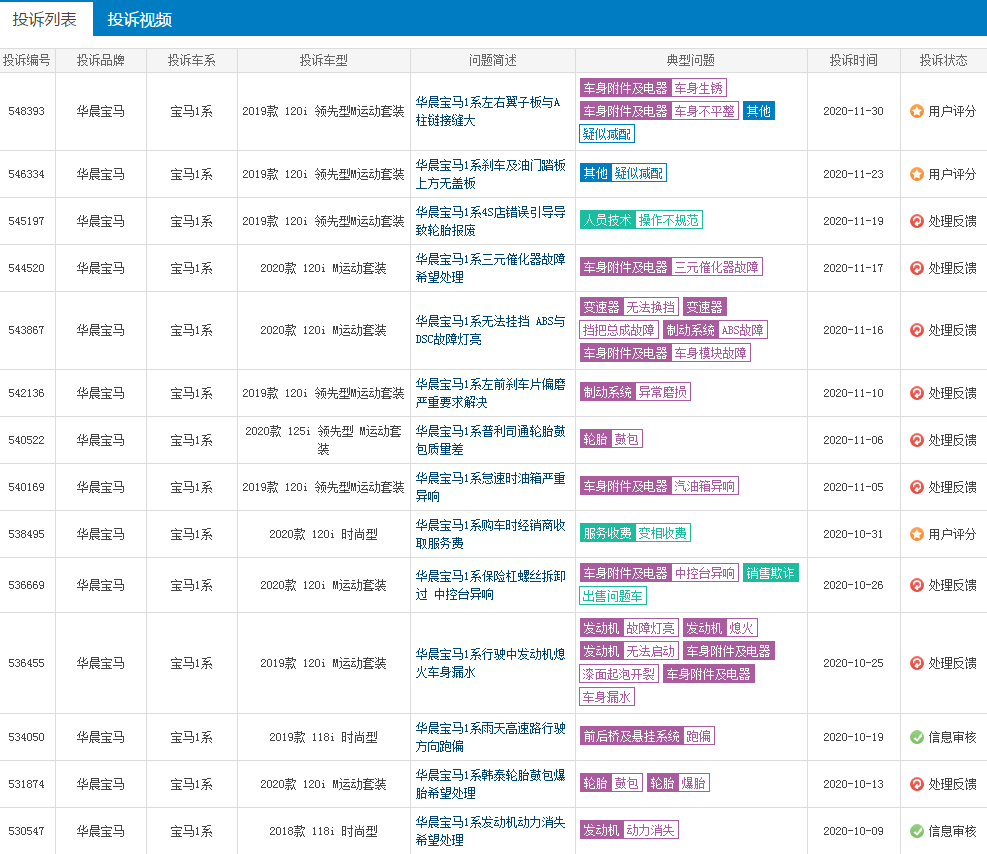Click the 车身生锈 issue tag
Screen dimensions: 987x854
(699, 88)
